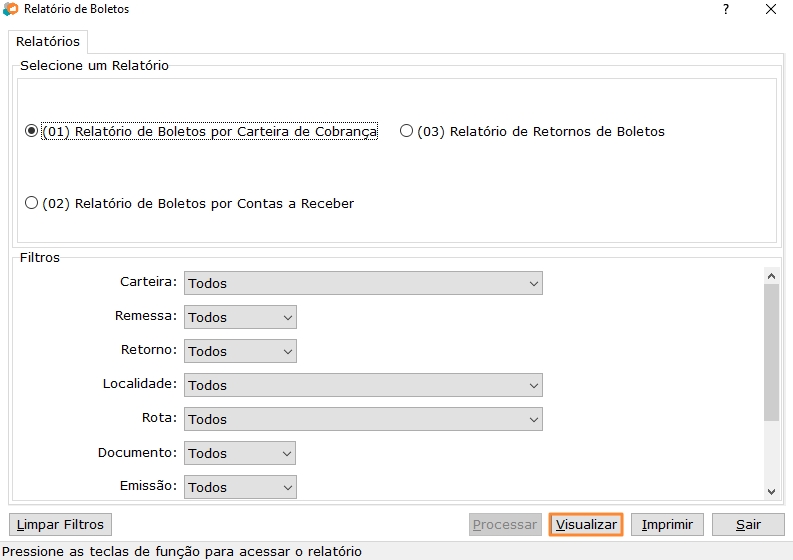Open the Rota dropdown
Image resolution: width=793 pixels, height=560 pixels.
(x=363, y=419)
